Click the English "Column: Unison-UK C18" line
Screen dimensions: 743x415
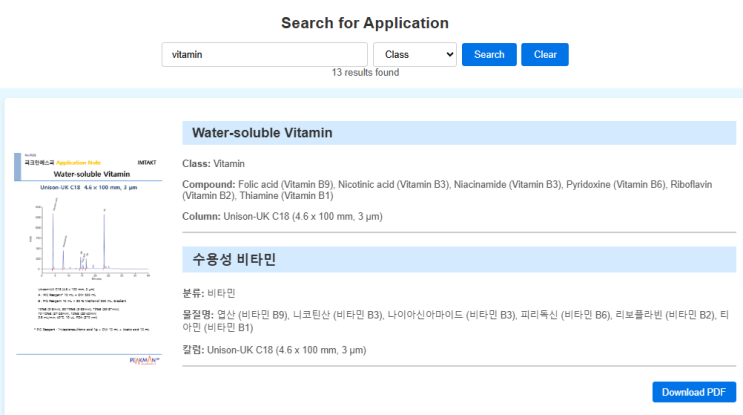point(282,217)
